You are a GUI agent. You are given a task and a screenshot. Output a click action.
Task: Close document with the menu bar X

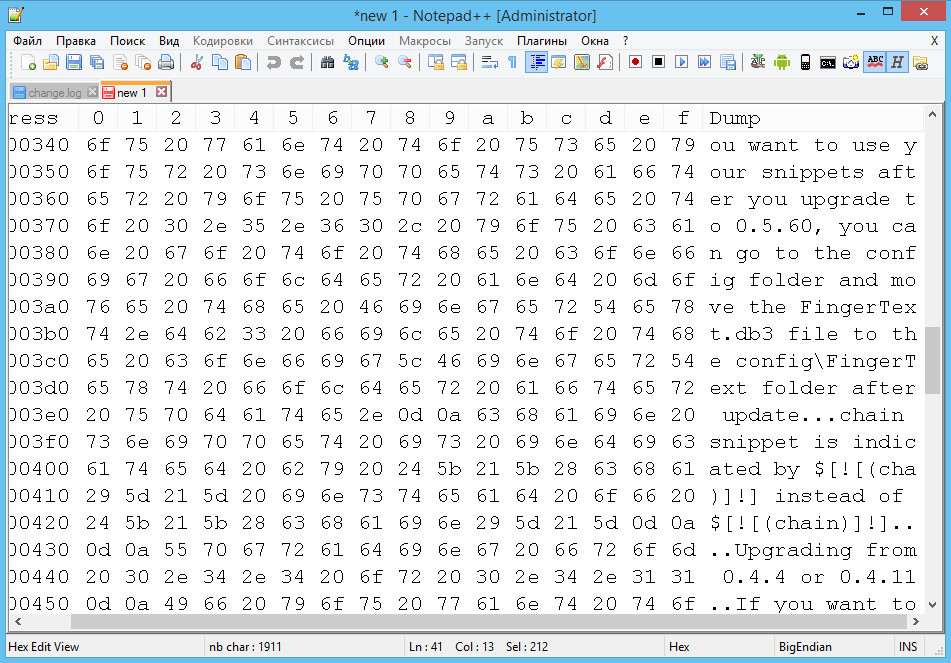(935, 41)
